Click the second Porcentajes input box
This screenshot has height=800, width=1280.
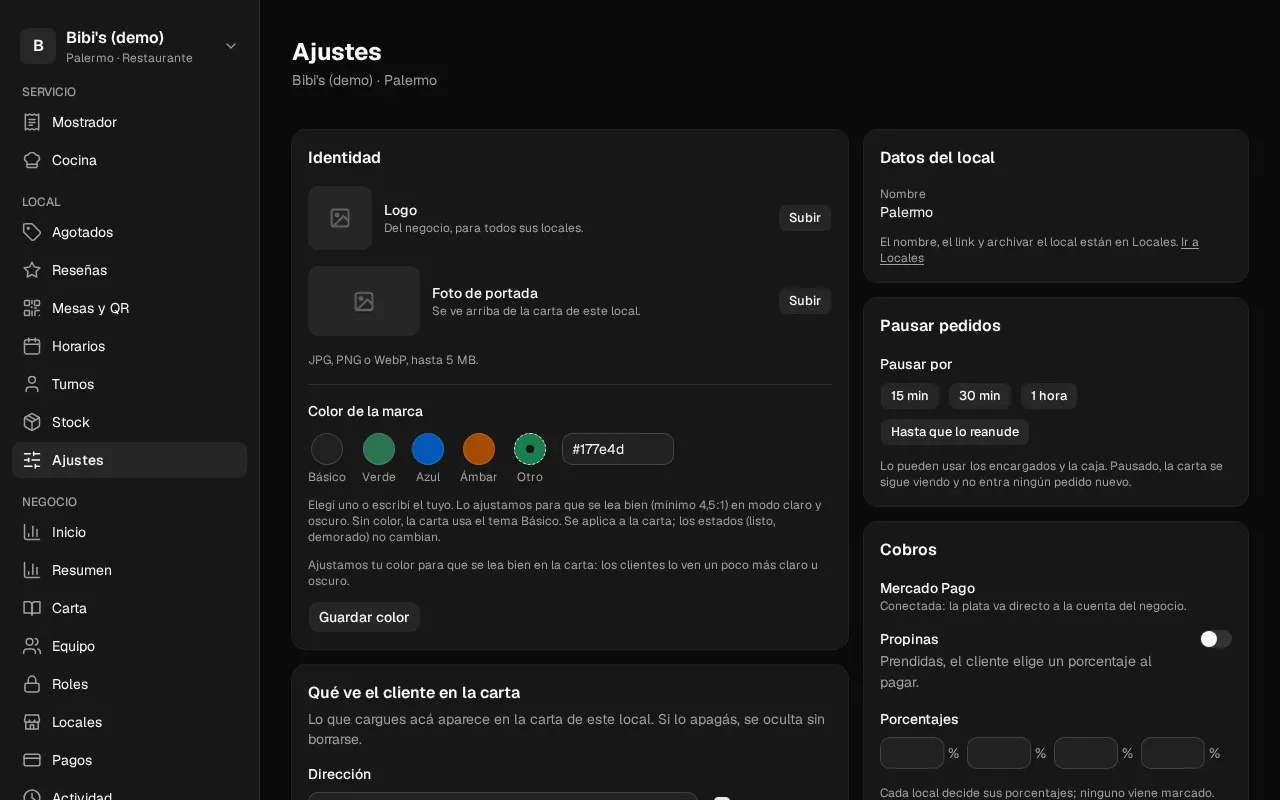coord(999,753)
